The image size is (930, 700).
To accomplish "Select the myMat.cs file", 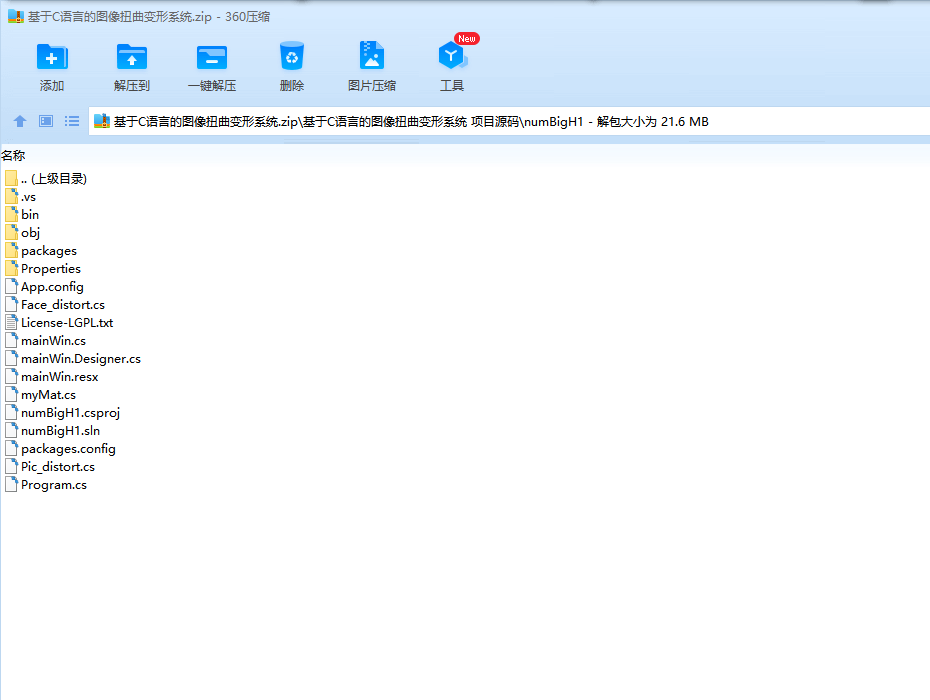I will pyautogui.click(x=40, y=394).
